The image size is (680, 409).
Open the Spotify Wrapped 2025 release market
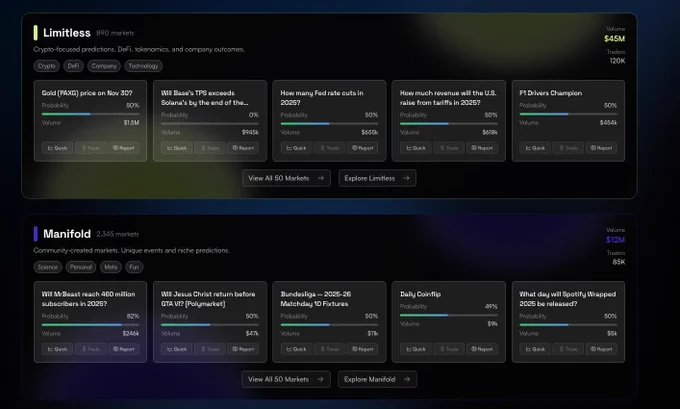[x=568, y=299]
